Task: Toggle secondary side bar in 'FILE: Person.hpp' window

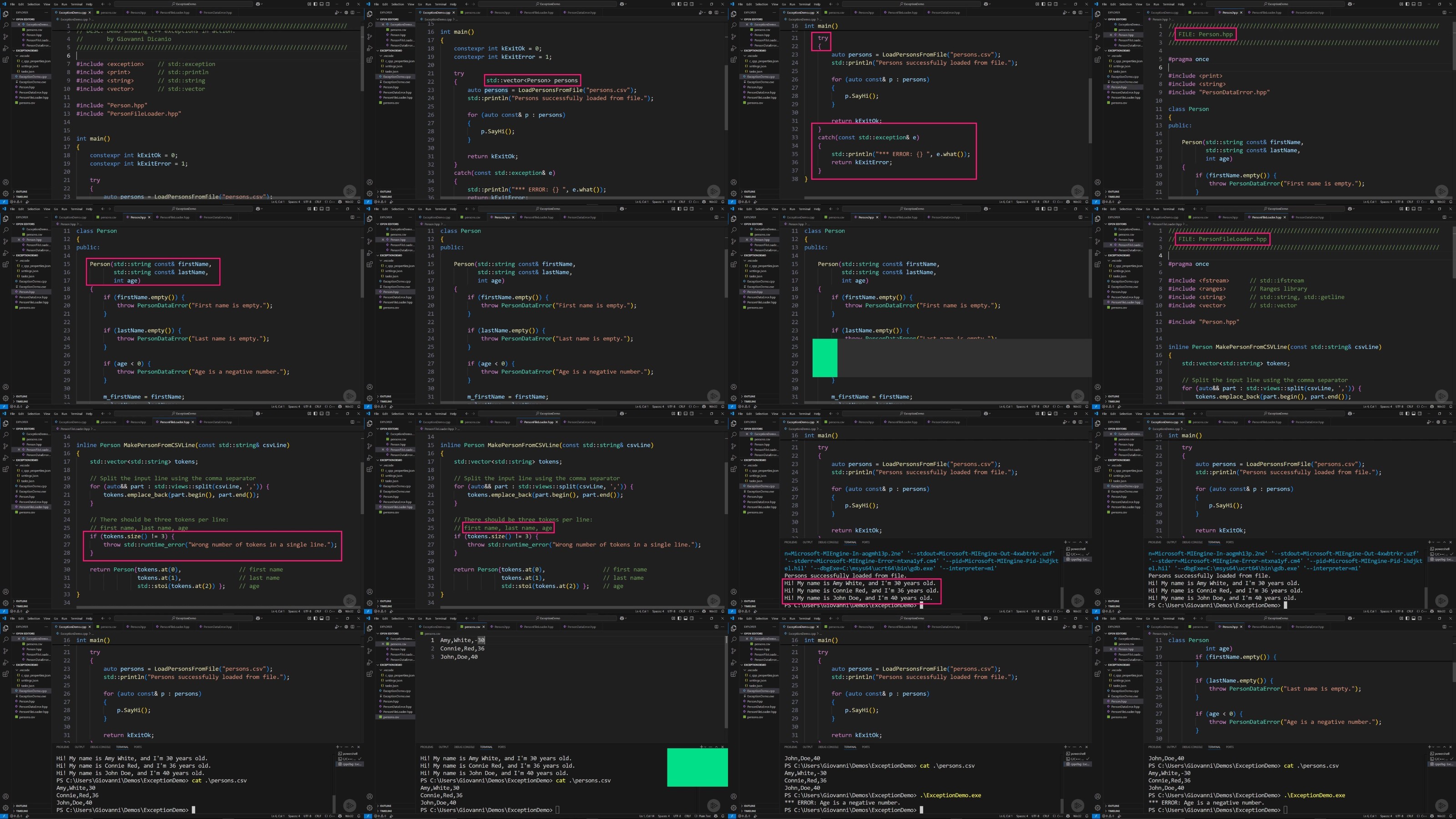Action: (x=1420, y=4)
